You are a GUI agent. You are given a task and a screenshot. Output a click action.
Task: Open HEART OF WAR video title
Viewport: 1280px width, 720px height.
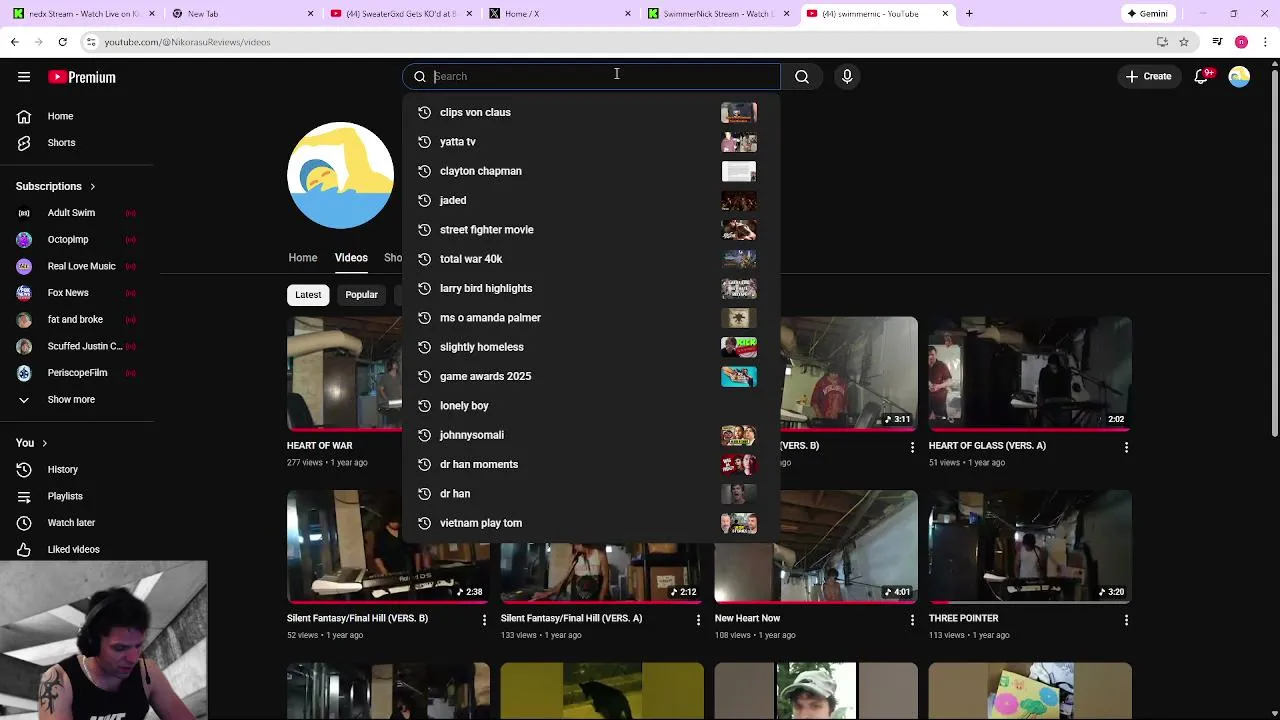tap(320, 445)
